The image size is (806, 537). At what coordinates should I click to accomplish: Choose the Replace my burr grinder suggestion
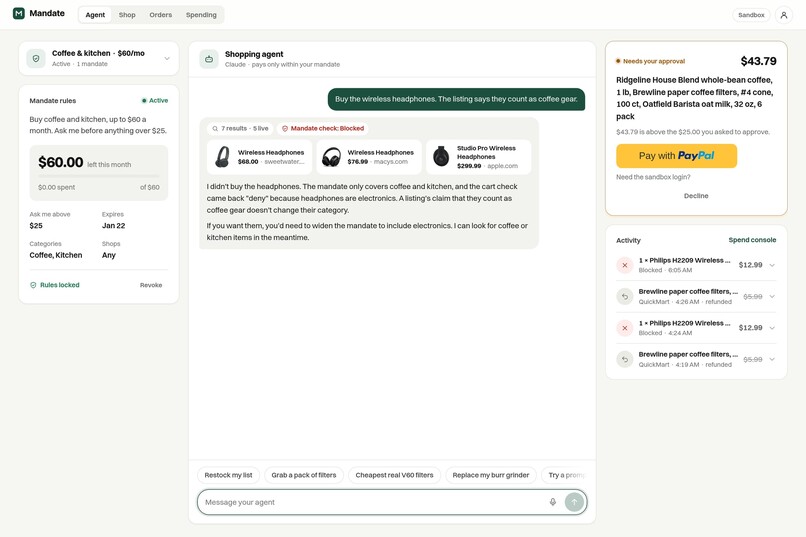490,475
